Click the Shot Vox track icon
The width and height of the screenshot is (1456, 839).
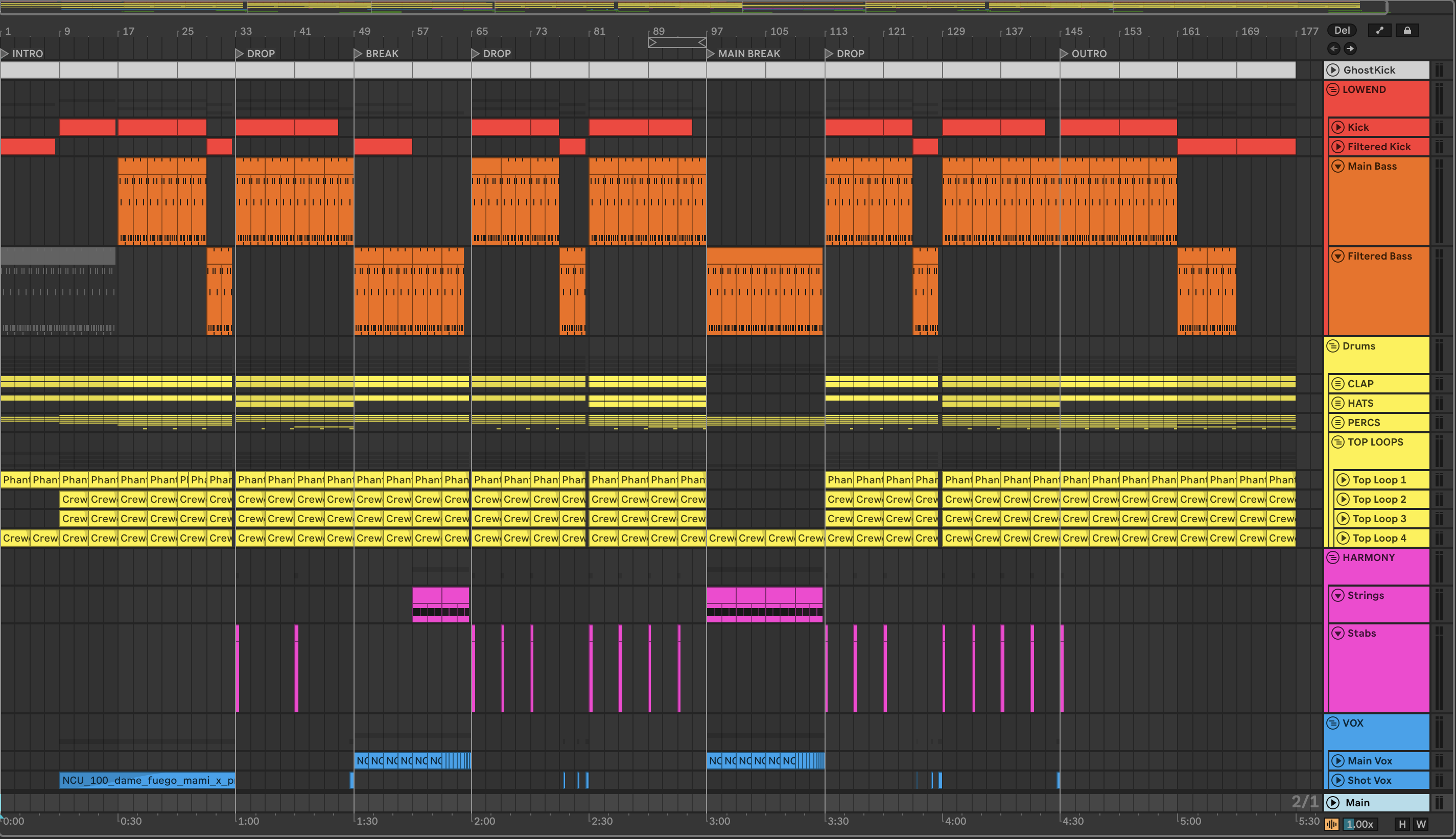coord(1338,780)
